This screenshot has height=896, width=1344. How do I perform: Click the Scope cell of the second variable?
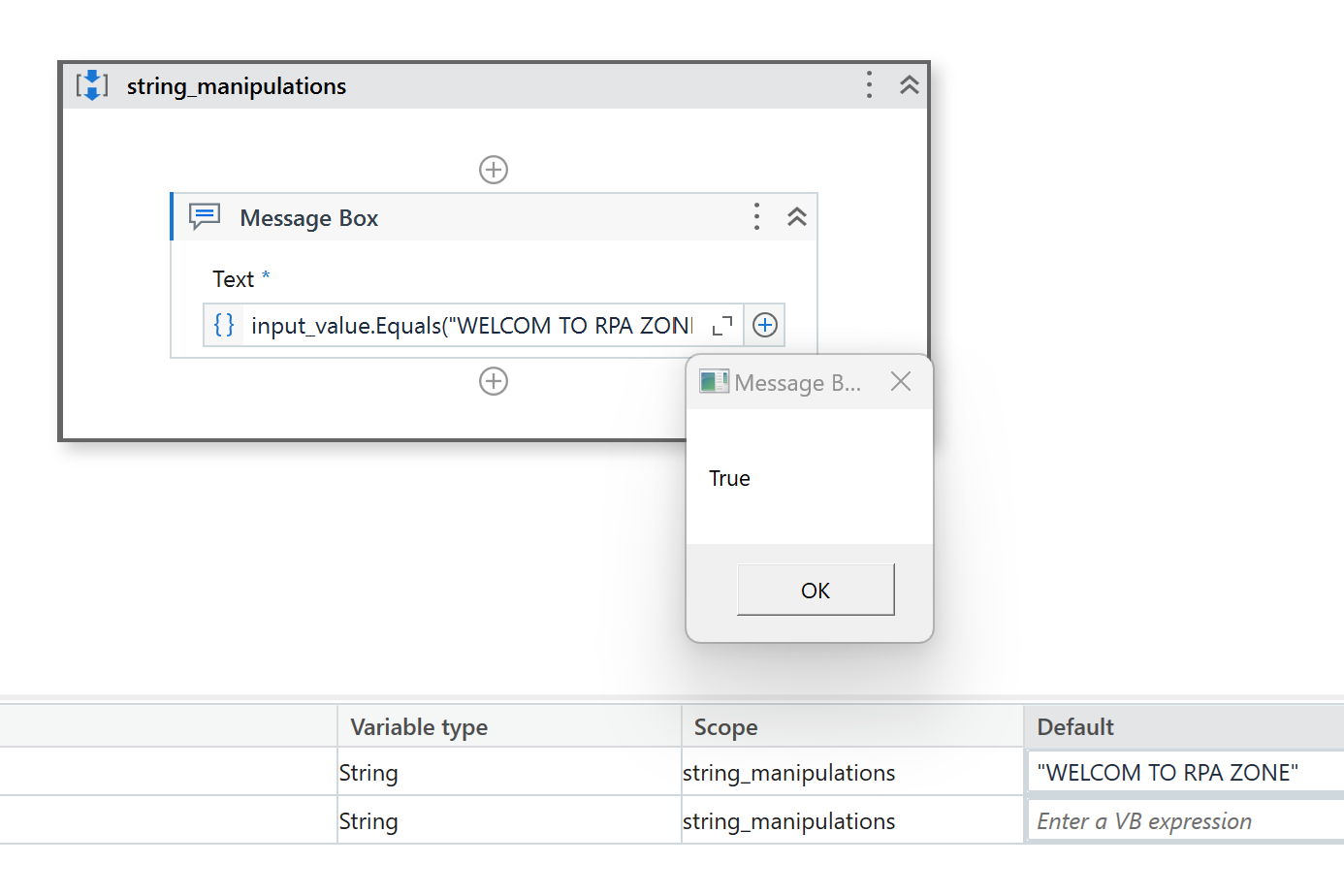pyautogui.click(x=788, y=820)
